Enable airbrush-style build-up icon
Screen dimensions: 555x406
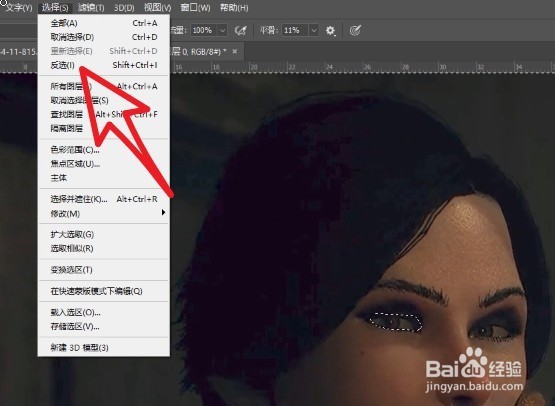[241, 30]
